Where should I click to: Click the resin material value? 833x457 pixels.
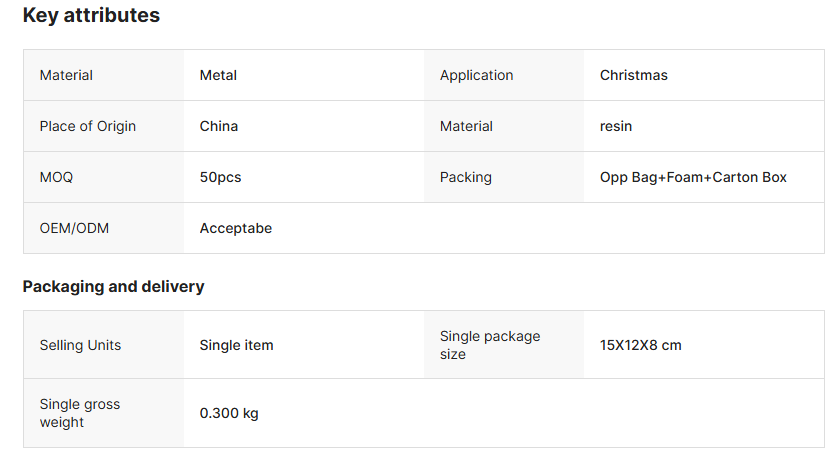(616, 126)
